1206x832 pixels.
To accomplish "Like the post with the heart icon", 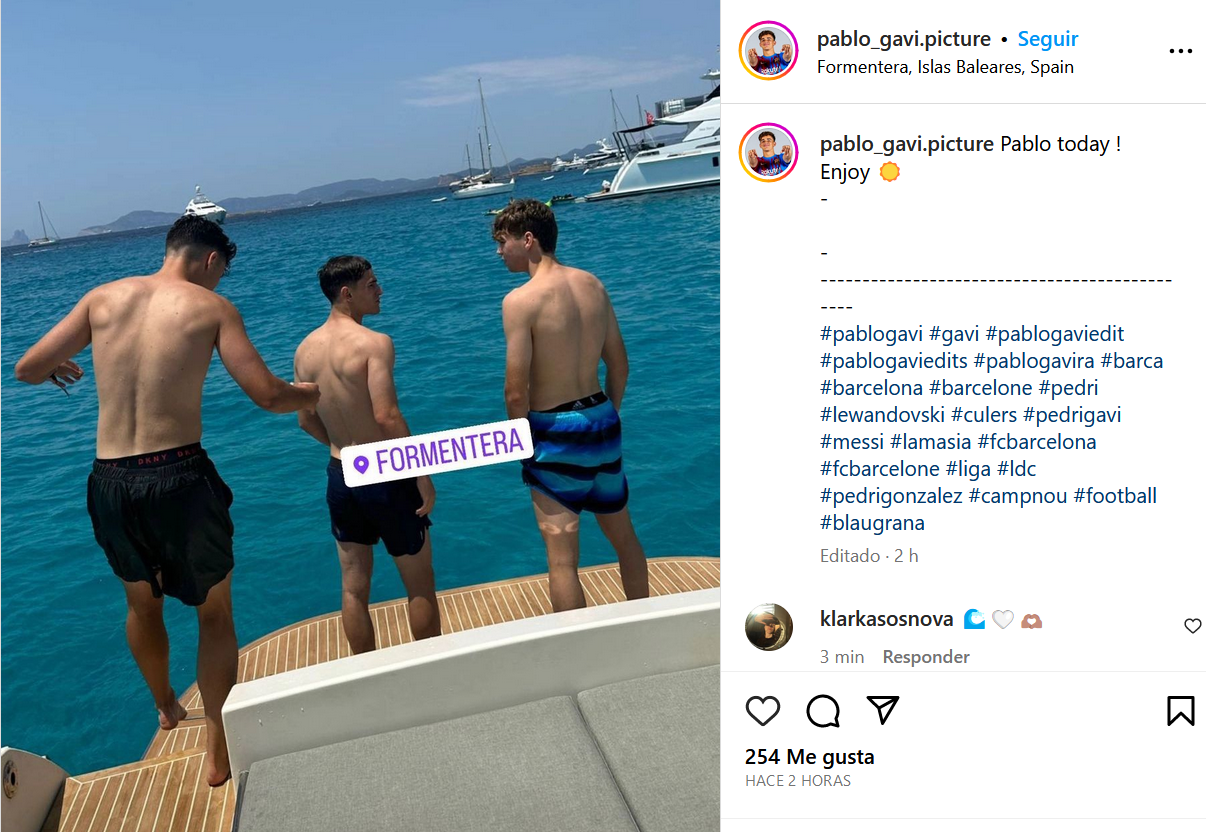I will click(763, 711).
